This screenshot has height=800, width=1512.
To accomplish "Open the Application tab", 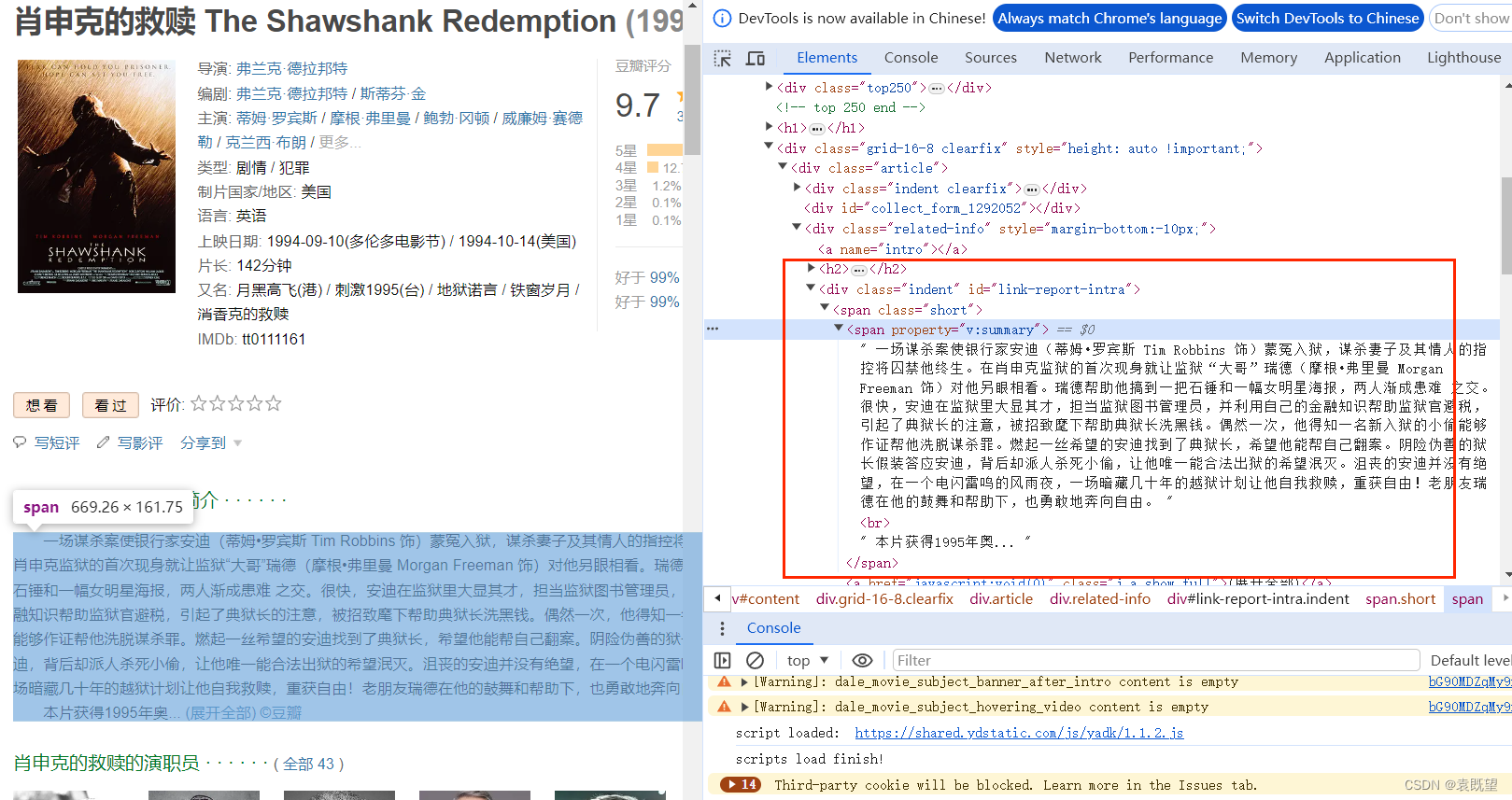I will point(1362,58).
